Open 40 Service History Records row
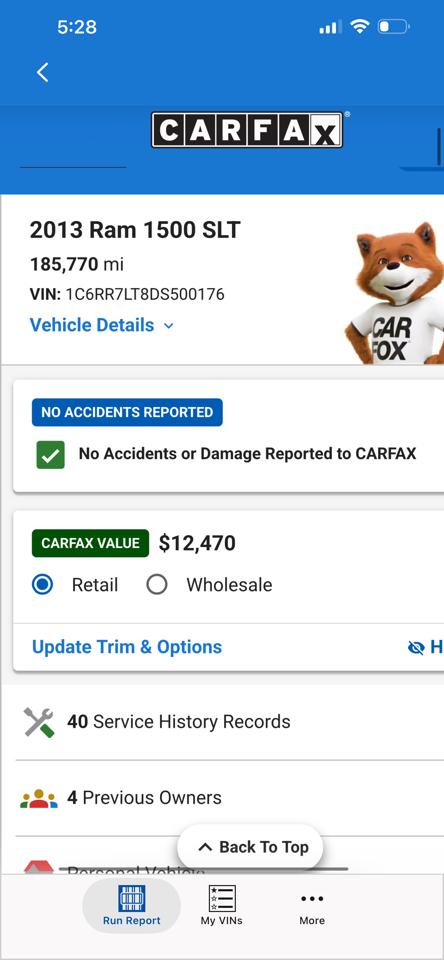Image resolution: width=444 pixels, height=960 pixels. (x=230, y=722)
